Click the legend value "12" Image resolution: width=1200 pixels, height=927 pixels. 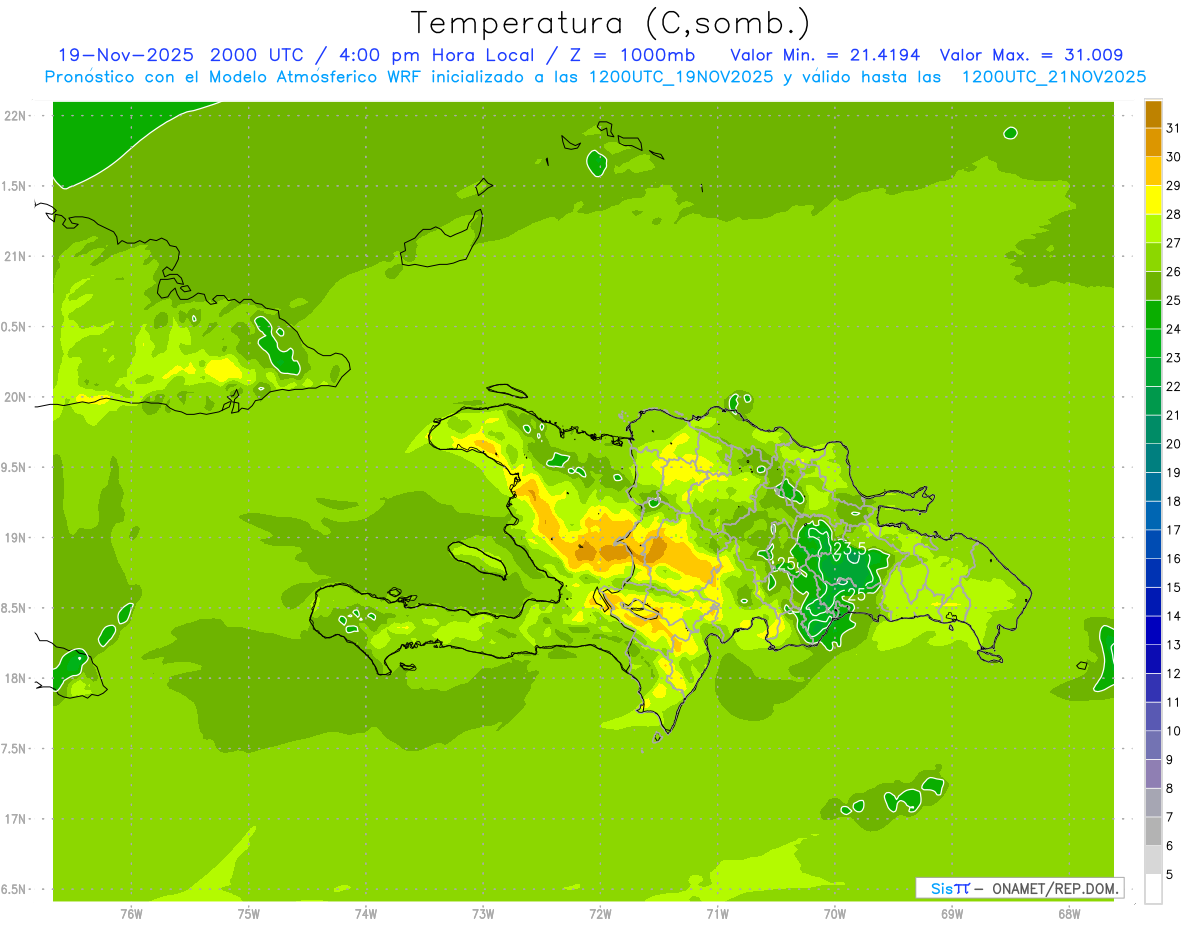(x=1174, y=674)
